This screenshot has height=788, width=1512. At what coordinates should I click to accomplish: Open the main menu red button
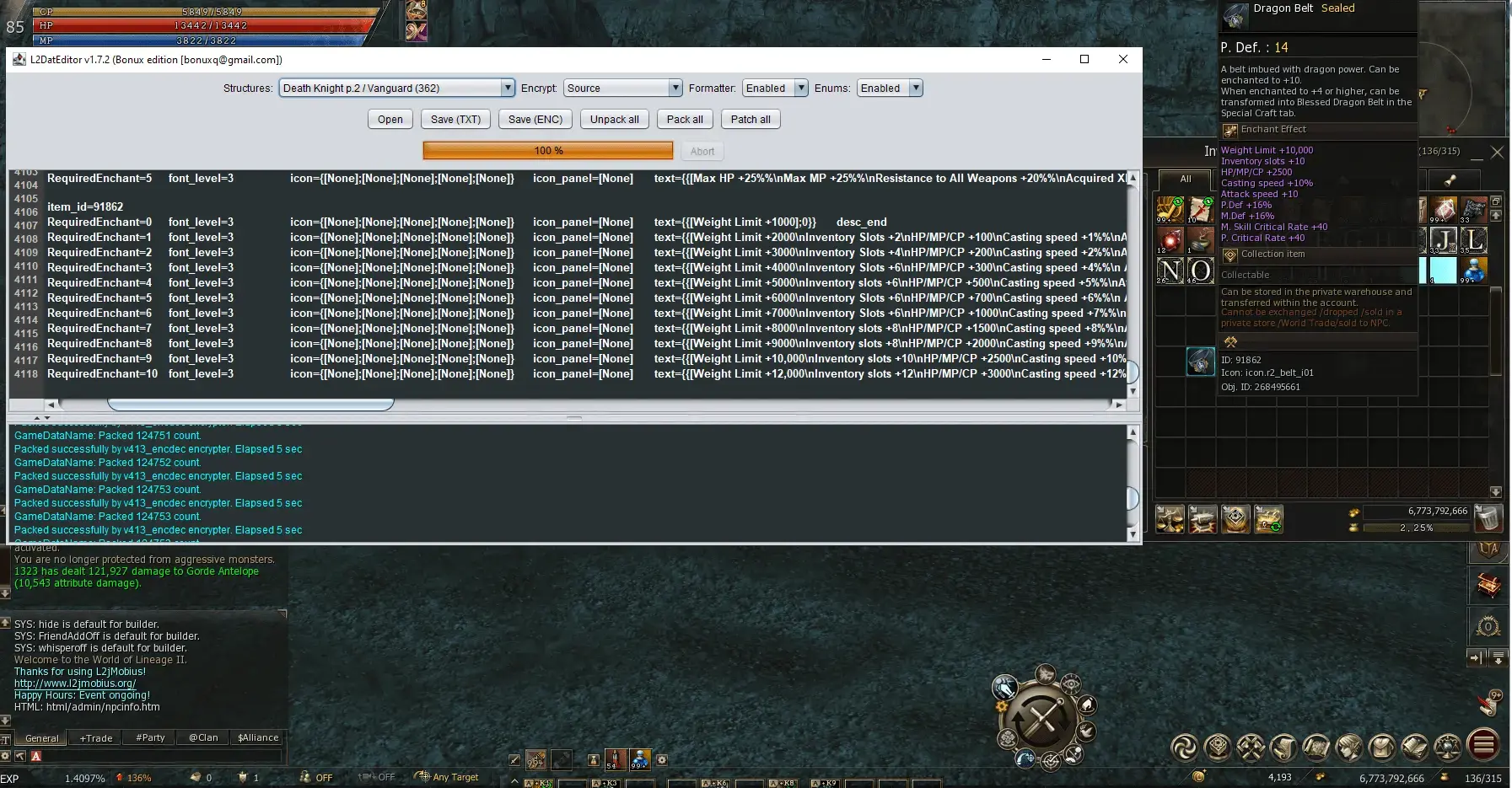(x=1483, y=745)
